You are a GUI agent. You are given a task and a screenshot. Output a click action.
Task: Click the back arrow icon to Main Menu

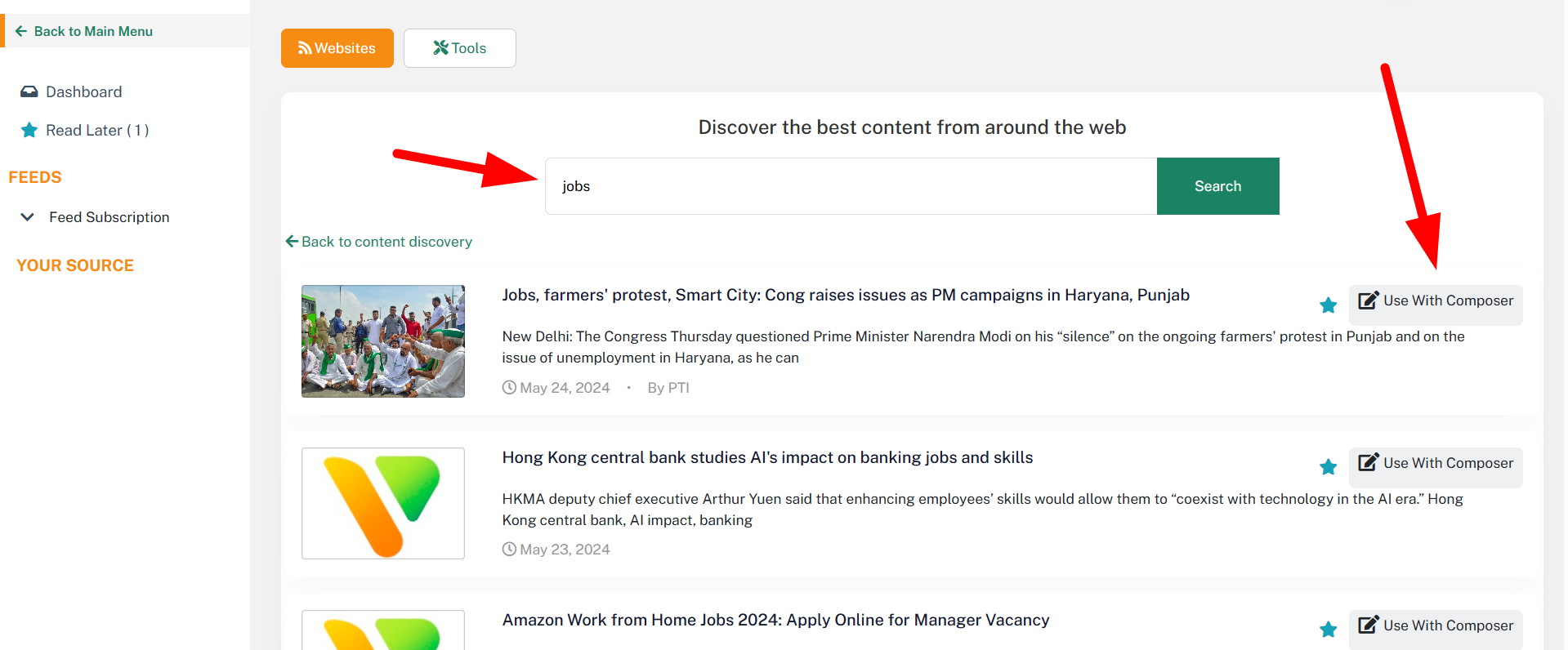(21, 31)
